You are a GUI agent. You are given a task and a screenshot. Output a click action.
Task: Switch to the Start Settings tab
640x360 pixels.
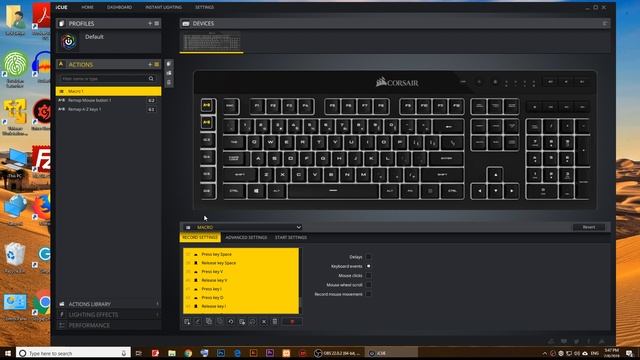pyautogui.click(x=291, y=238)
